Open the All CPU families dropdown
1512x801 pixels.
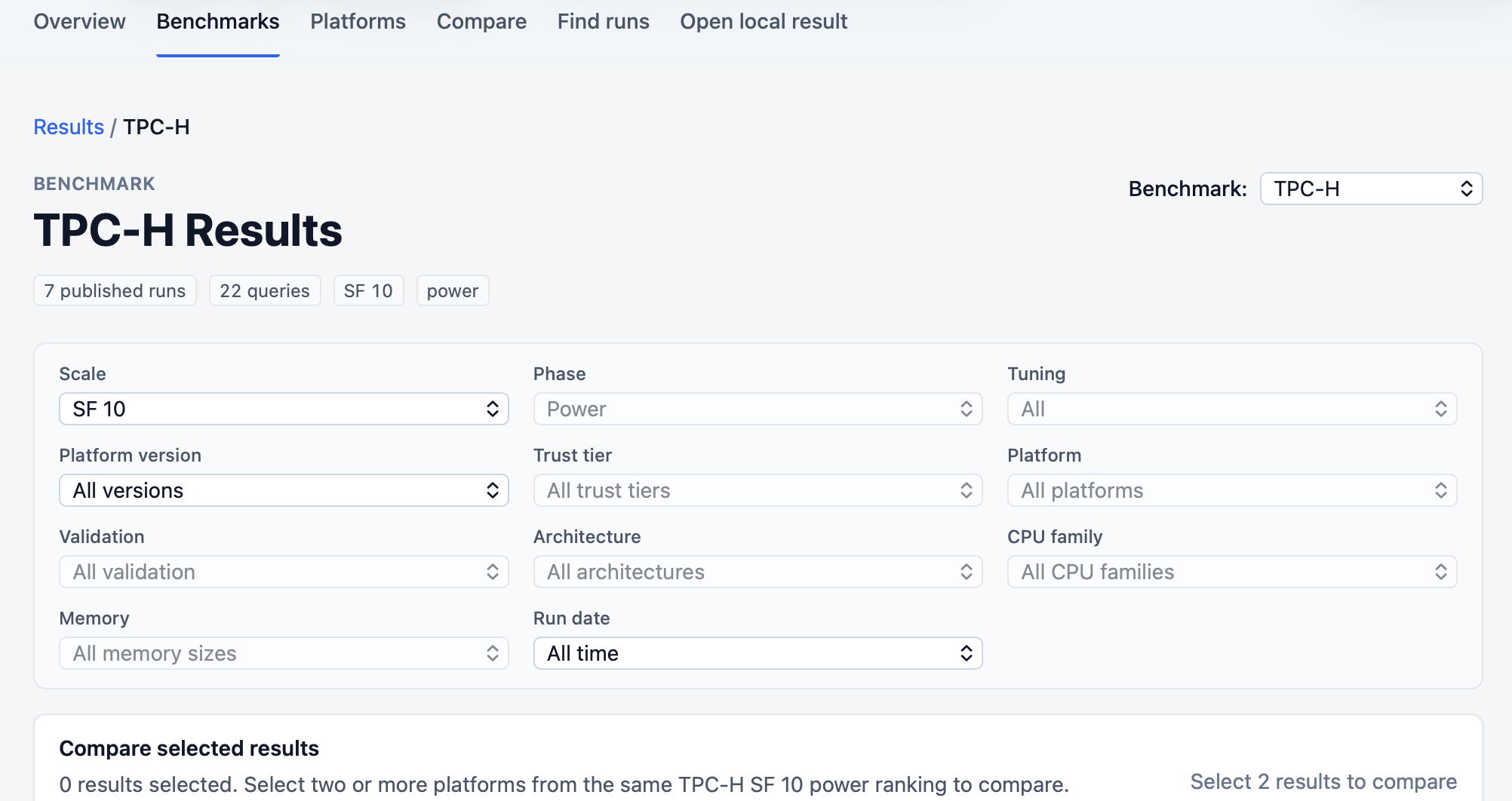pyautogui.click(x=1232, y=572)
